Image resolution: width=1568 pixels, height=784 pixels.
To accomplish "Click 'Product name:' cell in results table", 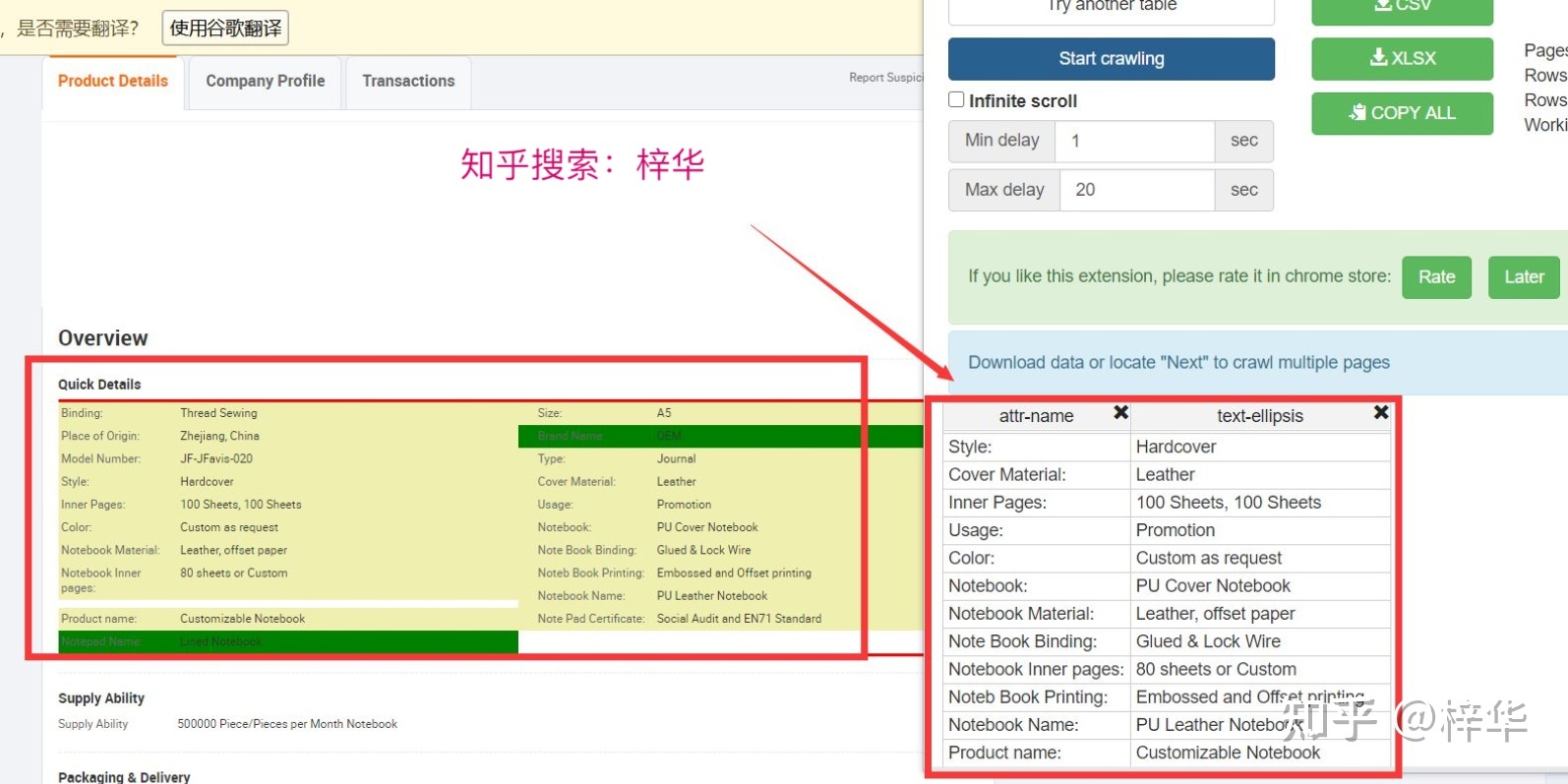I will (x=1037, y=753).
